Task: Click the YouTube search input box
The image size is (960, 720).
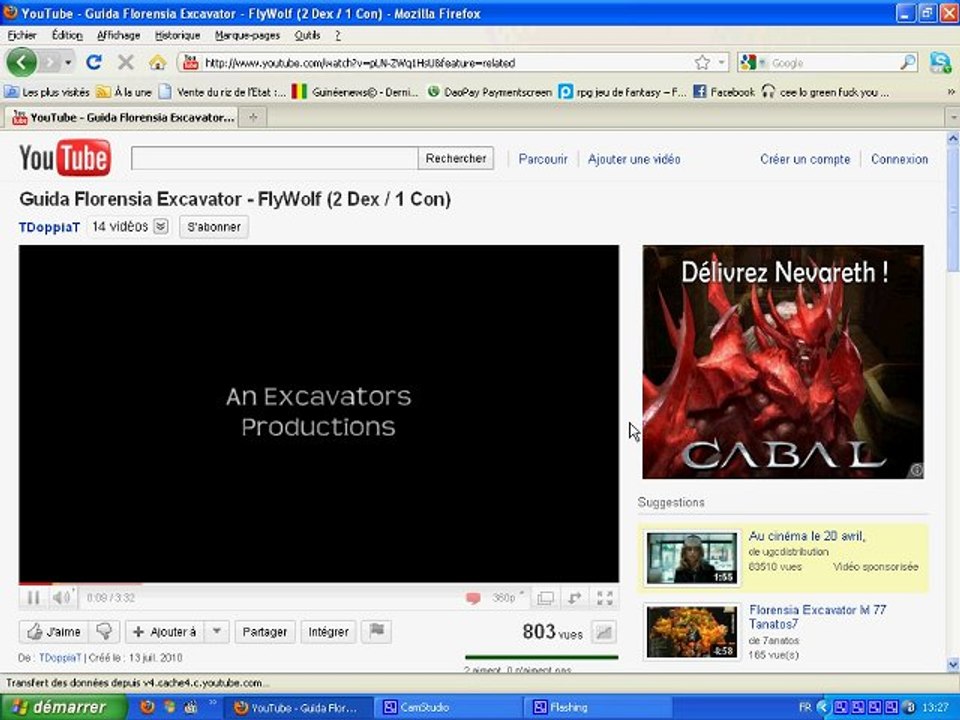Action: (274, 159)
